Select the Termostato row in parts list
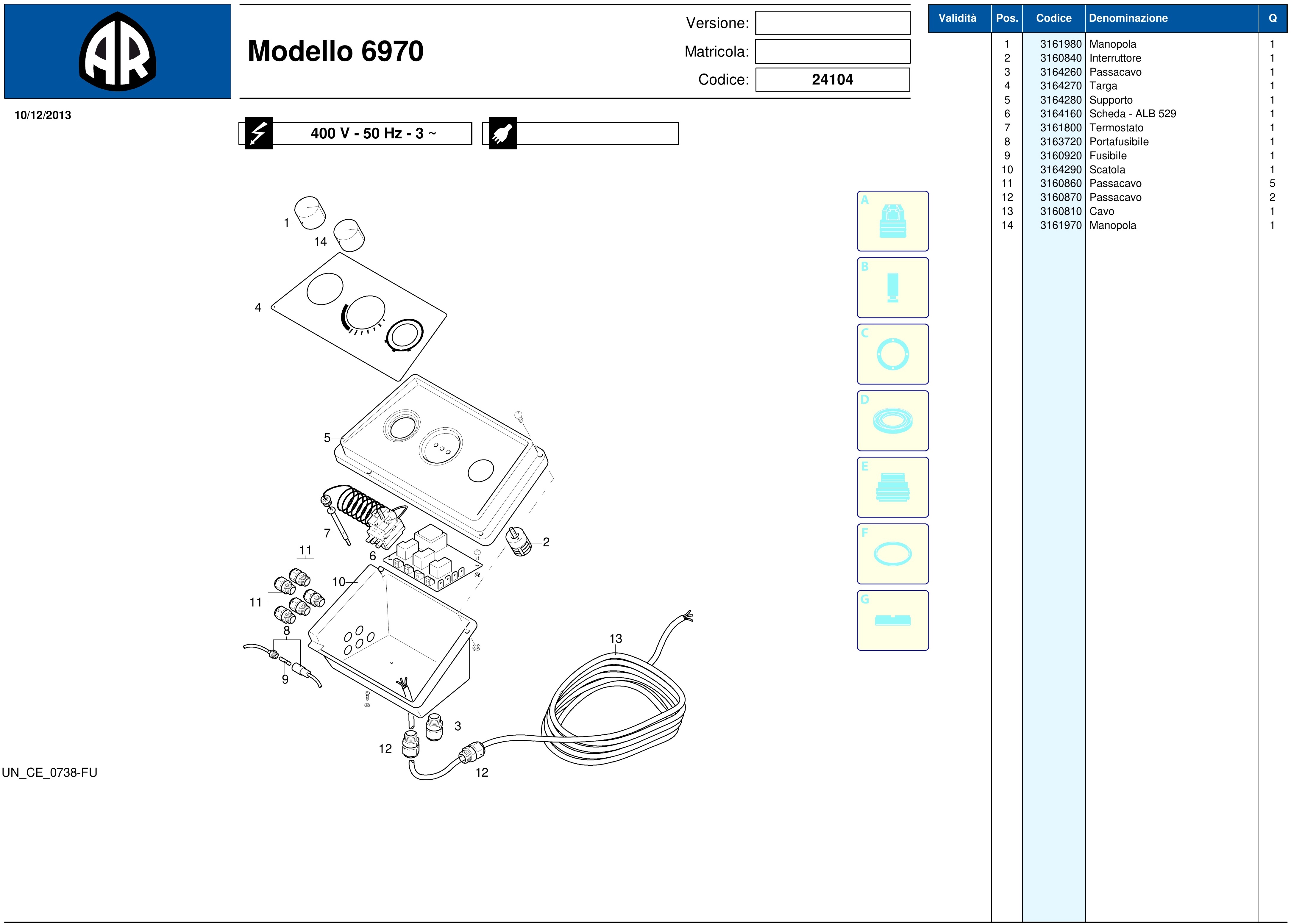 [x=1116, y=127]
